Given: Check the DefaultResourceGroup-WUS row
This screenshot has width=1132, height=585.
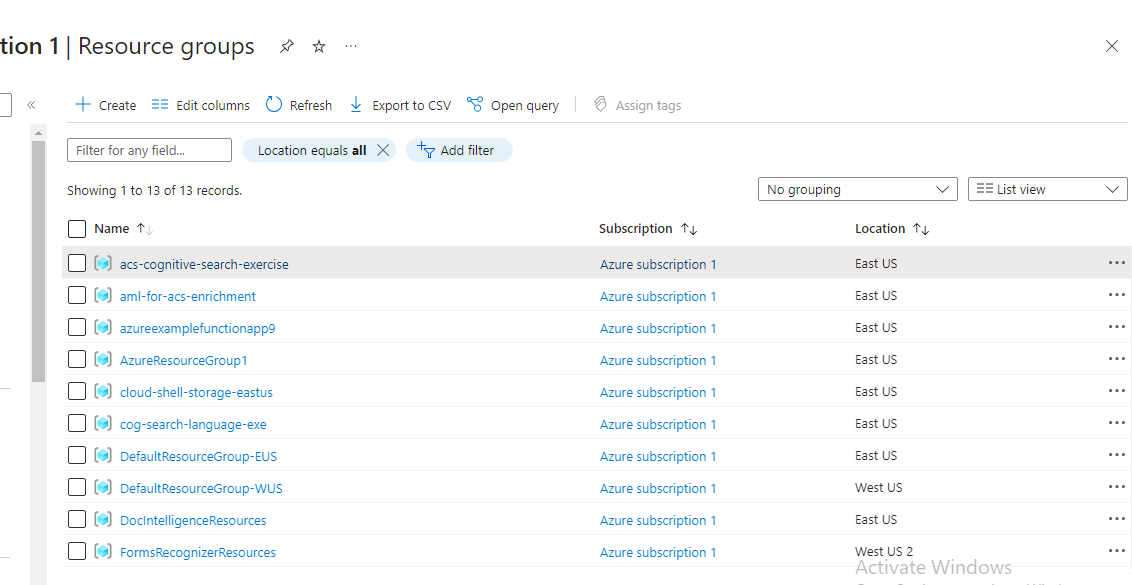Looking at the screenshot, I should click(x=77, y=487).
